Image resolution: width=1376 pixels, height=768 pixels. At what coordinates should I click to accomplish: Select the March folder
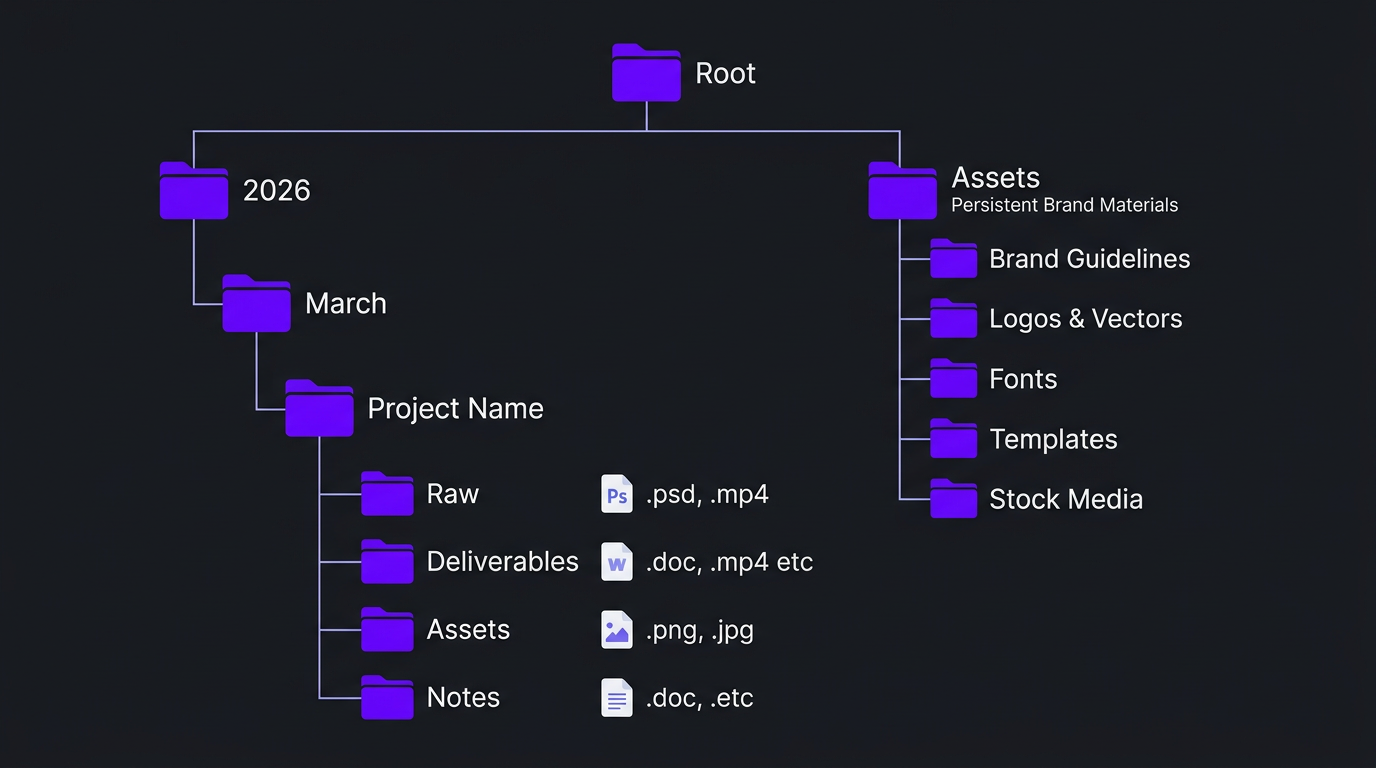256,303
